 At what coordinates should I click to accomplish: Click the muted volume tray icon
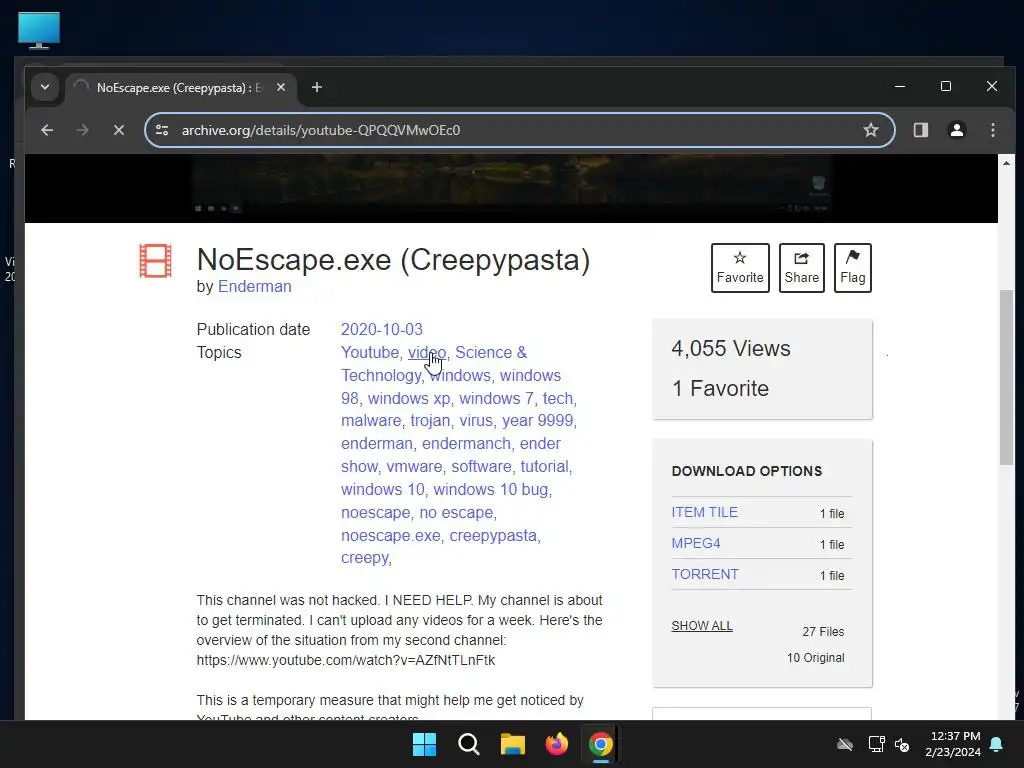(x=902, y=744)
